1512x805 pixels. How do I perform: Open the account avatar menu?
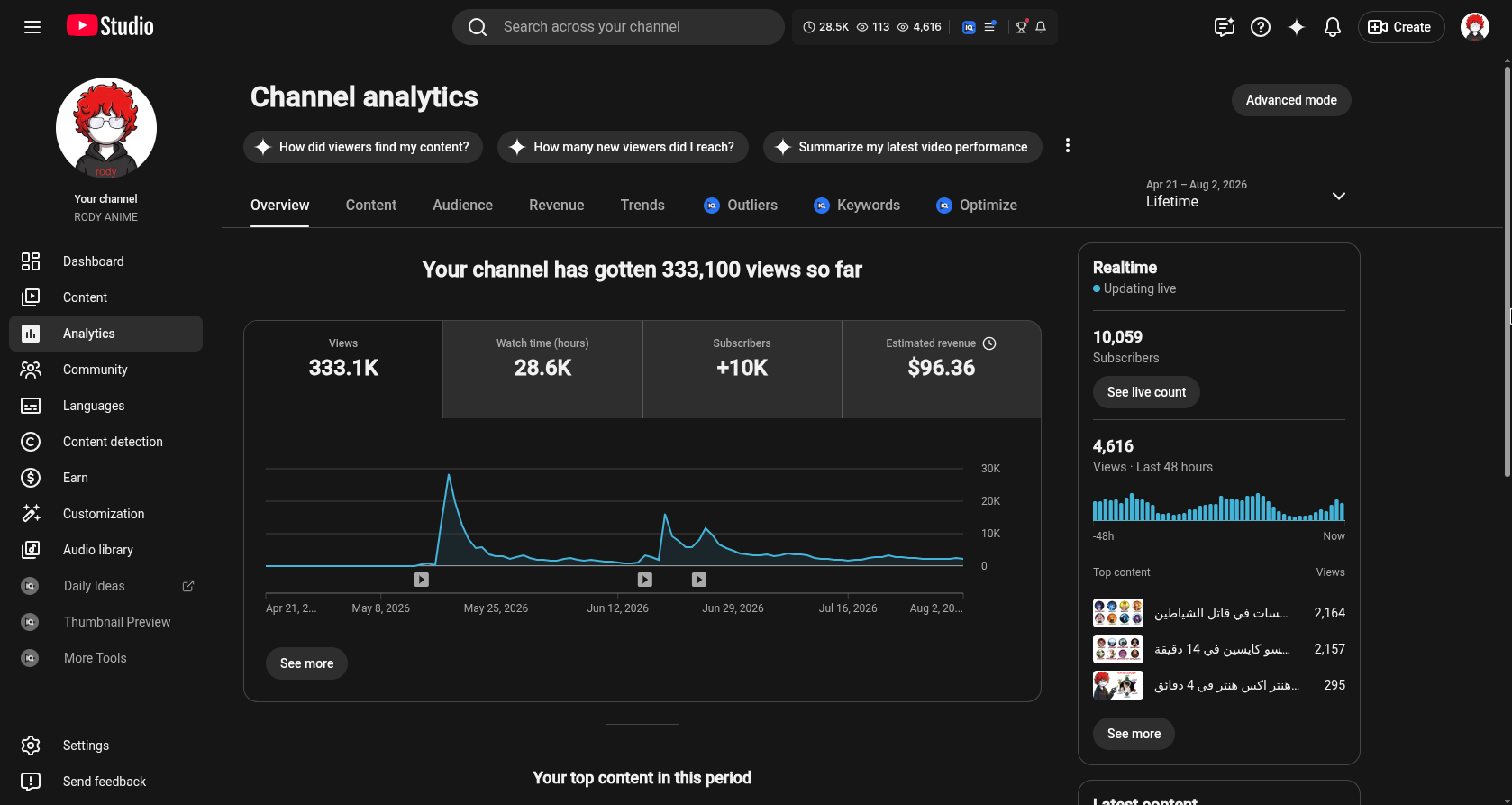click(1475, 27)
